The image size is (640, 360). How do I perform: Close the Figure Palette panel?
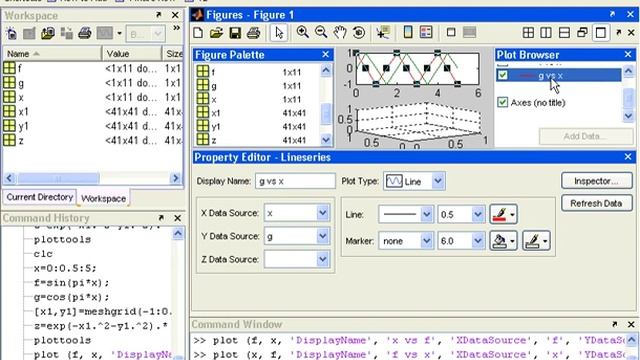(x=325, y=54)
